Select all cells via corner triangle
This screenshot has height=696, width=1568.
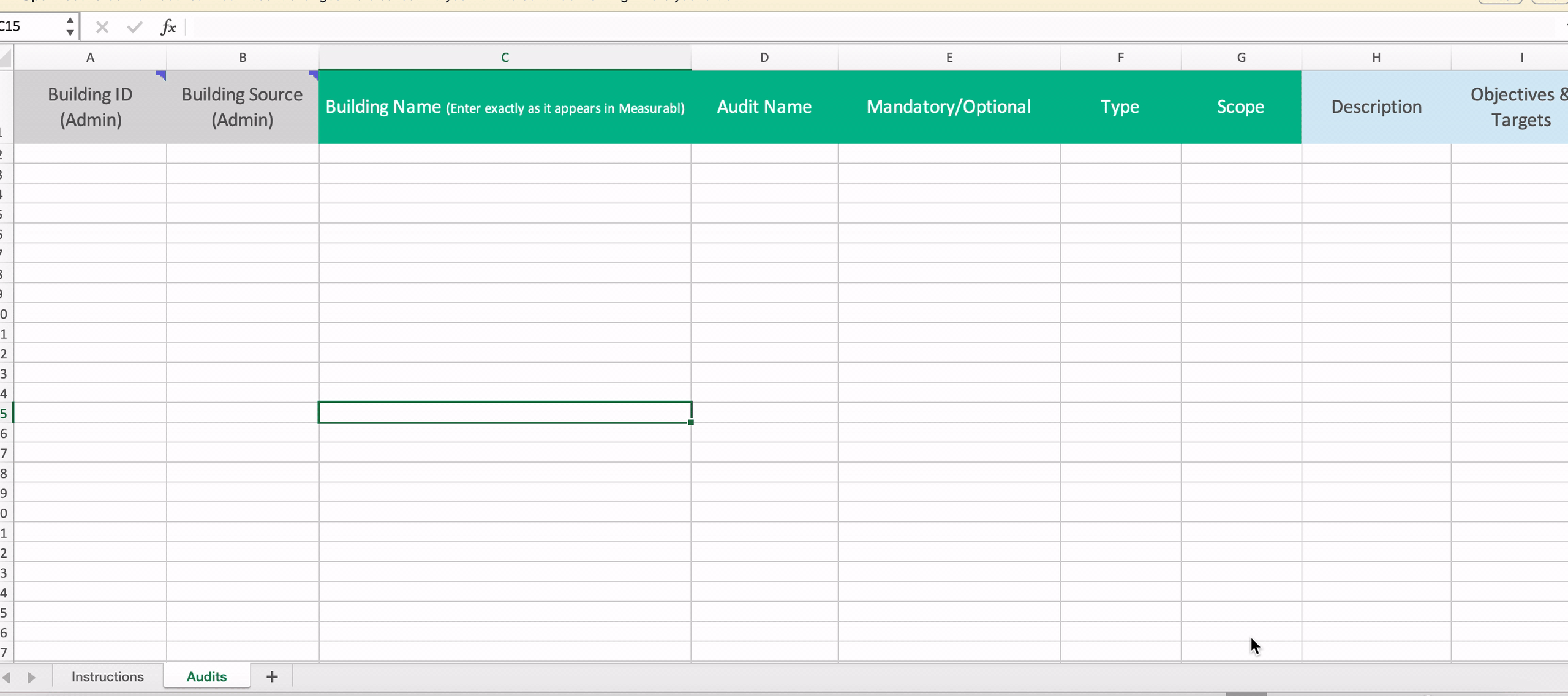pyautogui.click(x=6, y=58)
